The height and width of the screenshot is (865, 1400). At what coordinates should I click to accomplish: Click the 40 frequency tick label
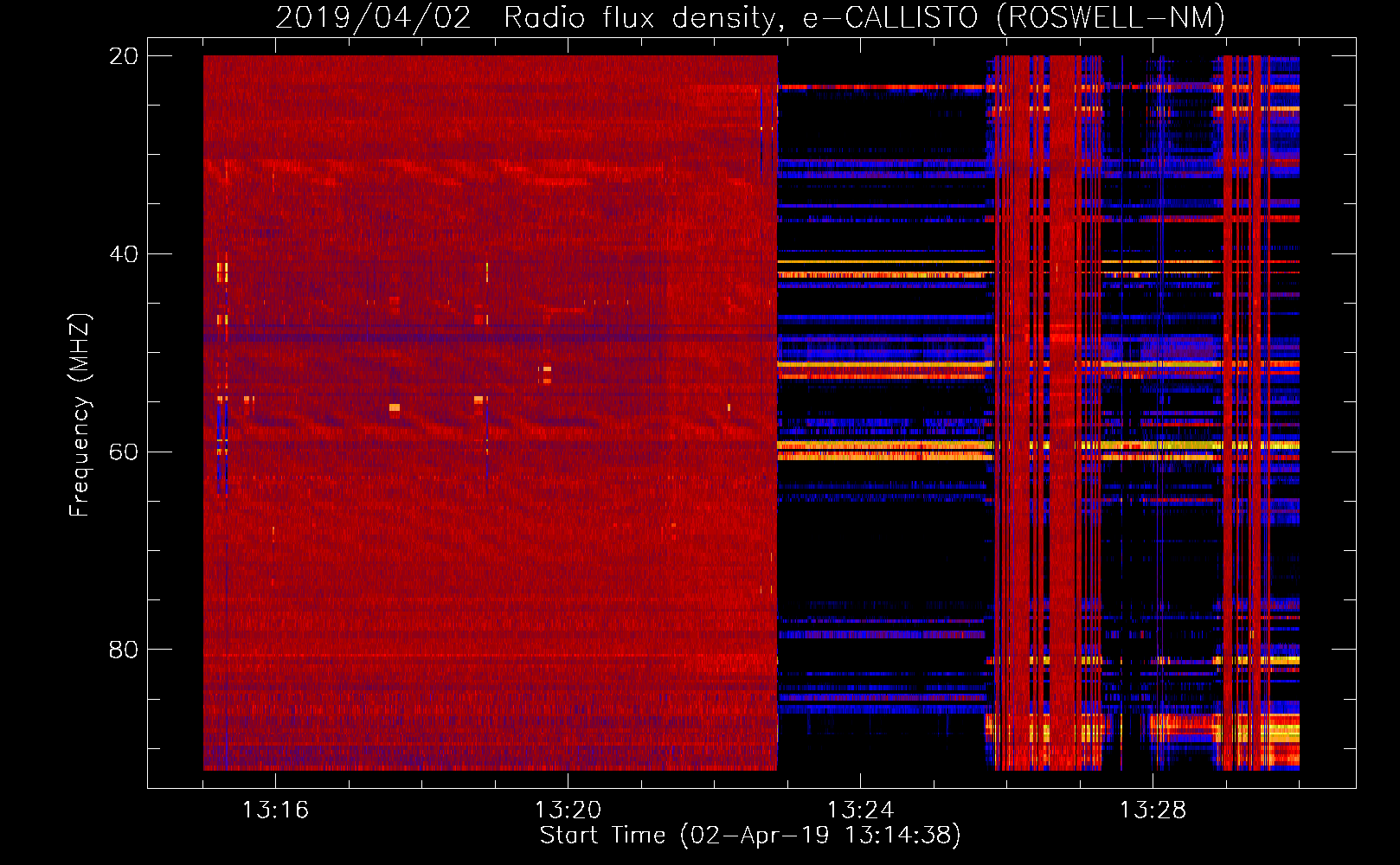point(123,254)
